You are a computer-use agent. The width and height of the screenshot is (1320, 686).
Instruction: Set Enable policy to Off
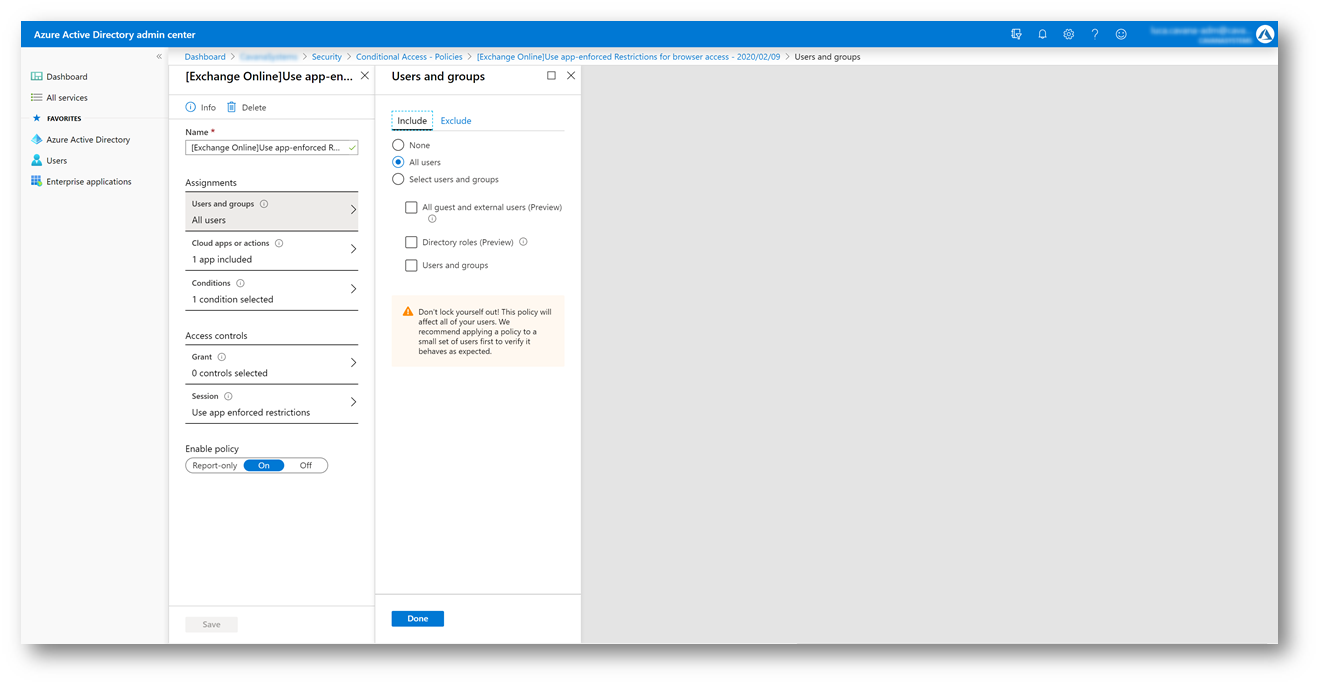(x=305, y=465)
